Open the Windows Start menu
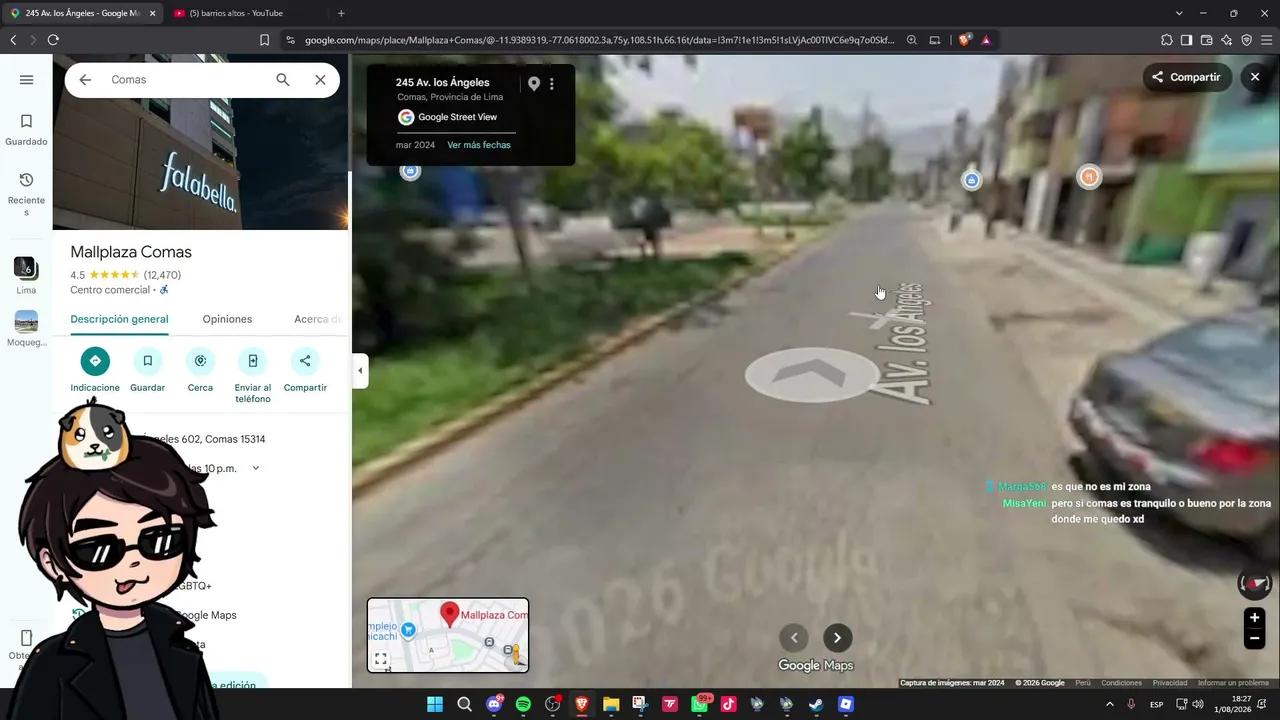Screen dimensions: 1280x720 pos(435,704)
